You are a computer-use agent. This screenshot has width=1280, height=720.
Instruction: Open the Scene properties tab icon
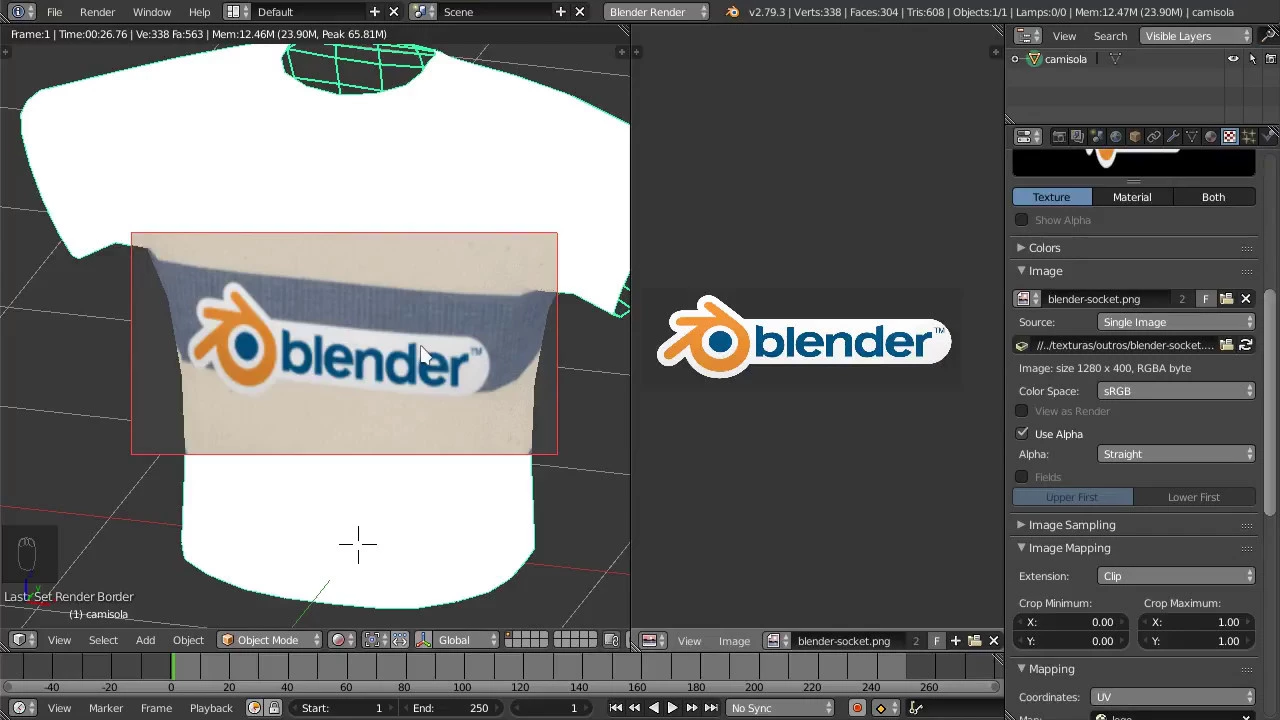pos(1097,136)
